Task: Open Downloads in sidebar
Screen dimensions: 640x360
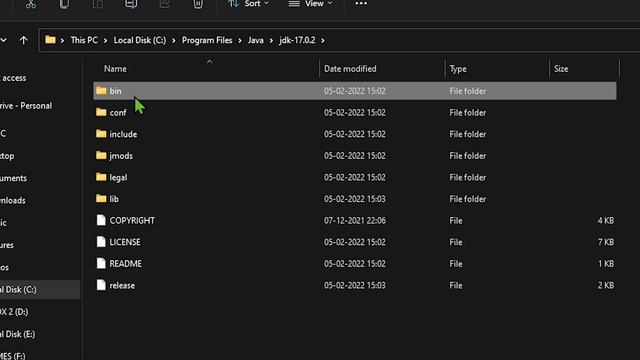Action: coord(13,200)
